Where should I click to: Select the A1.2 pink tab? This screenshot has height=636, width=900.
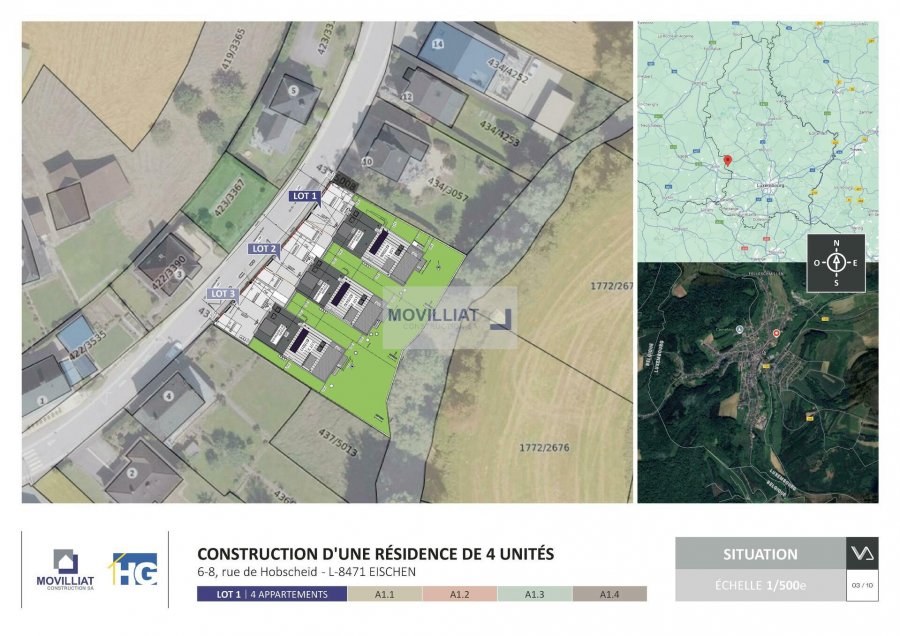pos(460,594)
